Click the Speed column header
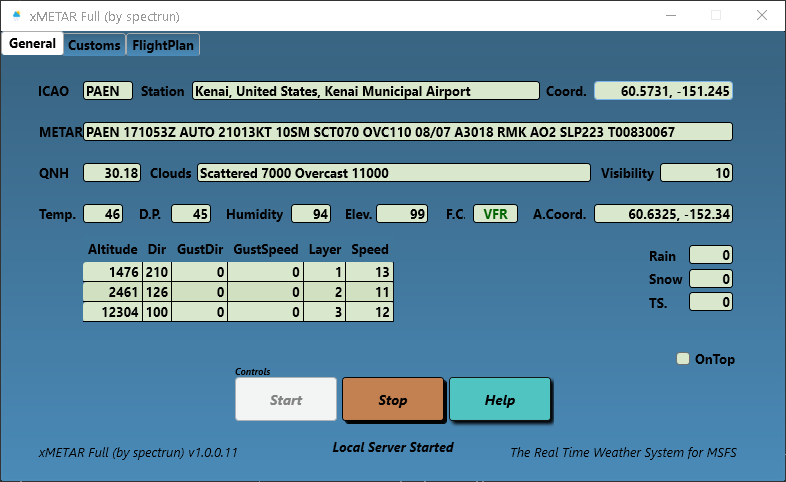Viewport: 786px width, 482px height. [370, 250]
